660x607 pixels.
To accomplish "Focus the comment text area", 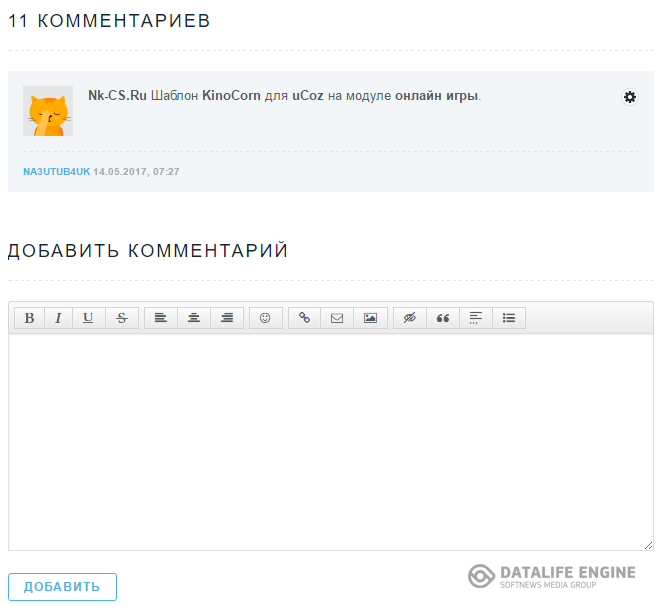I will (x=331, y=442).
